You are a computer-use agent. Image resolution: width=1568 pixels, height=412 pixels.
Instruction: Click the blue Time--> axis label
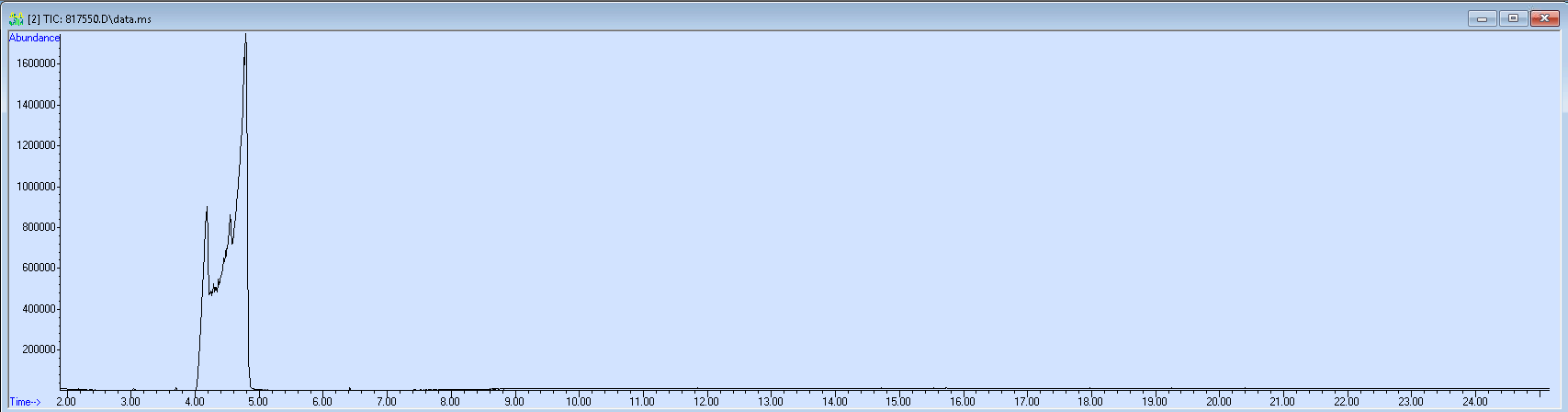tap(25, 402)
